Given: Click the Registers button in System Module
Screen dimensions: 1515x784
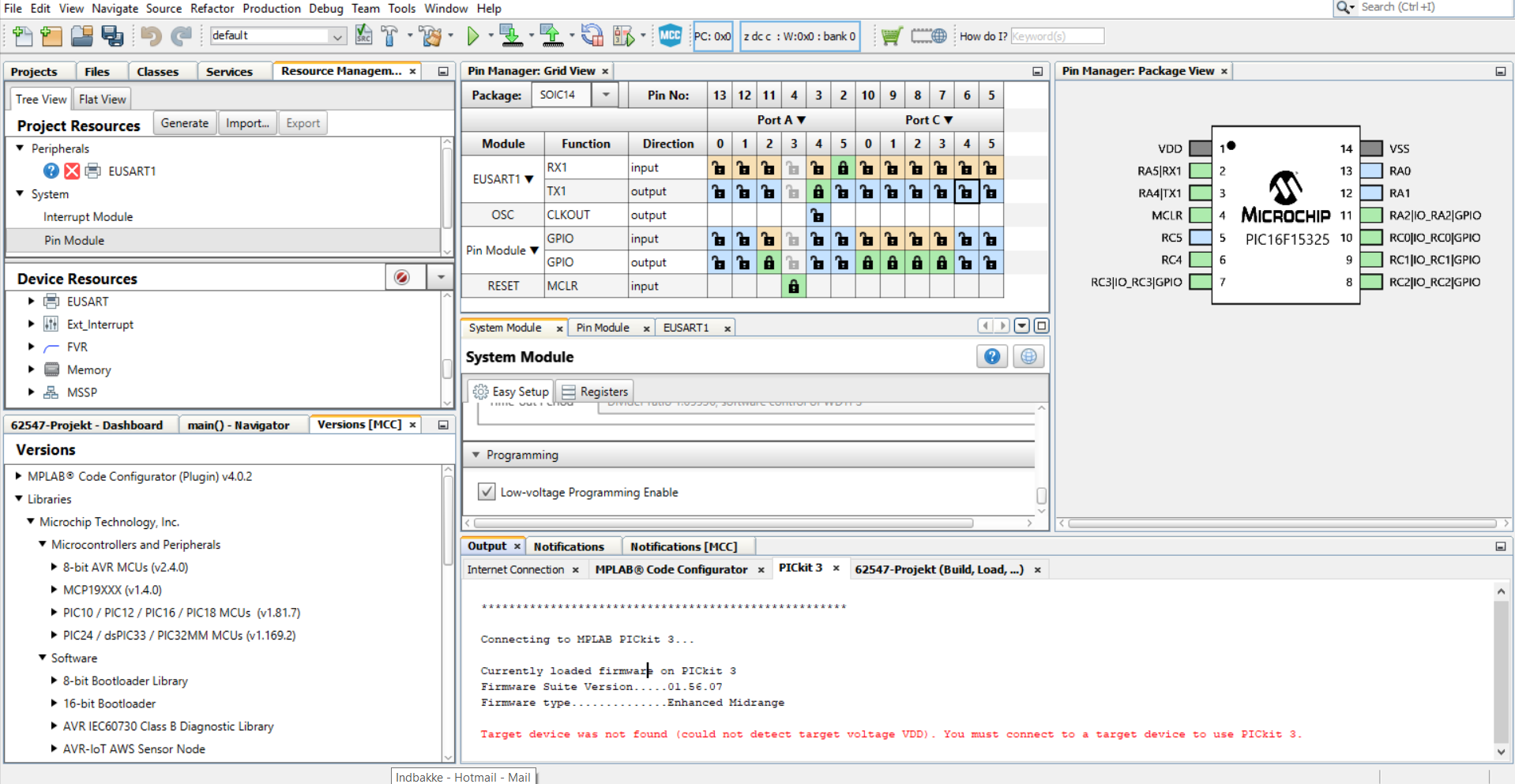Looking at the screenshot, I should coord(595,392).
